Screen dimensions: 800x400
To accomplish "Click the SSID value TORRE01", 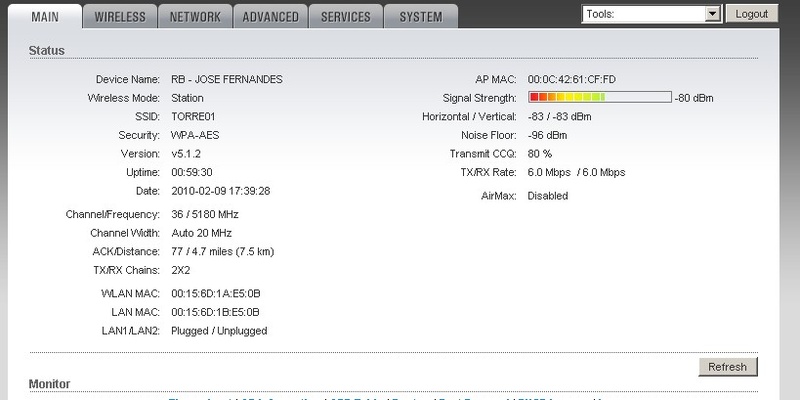I will tap(194, 117).
